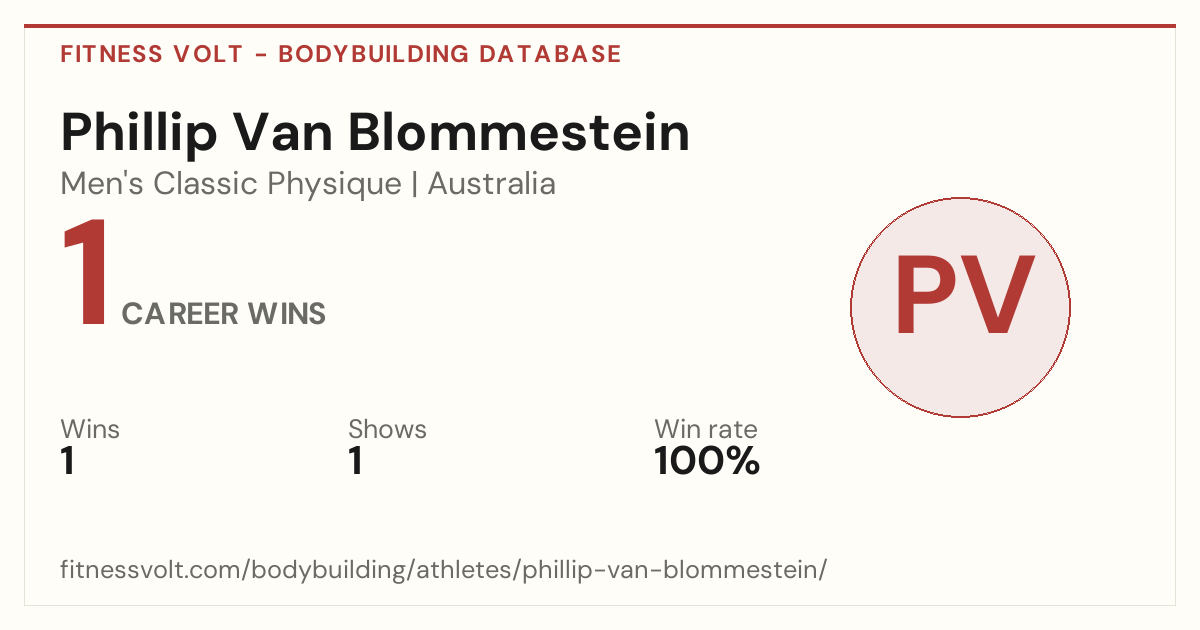Click the Shows stat label
This screenshot has width=1200, height=630.
387,429
